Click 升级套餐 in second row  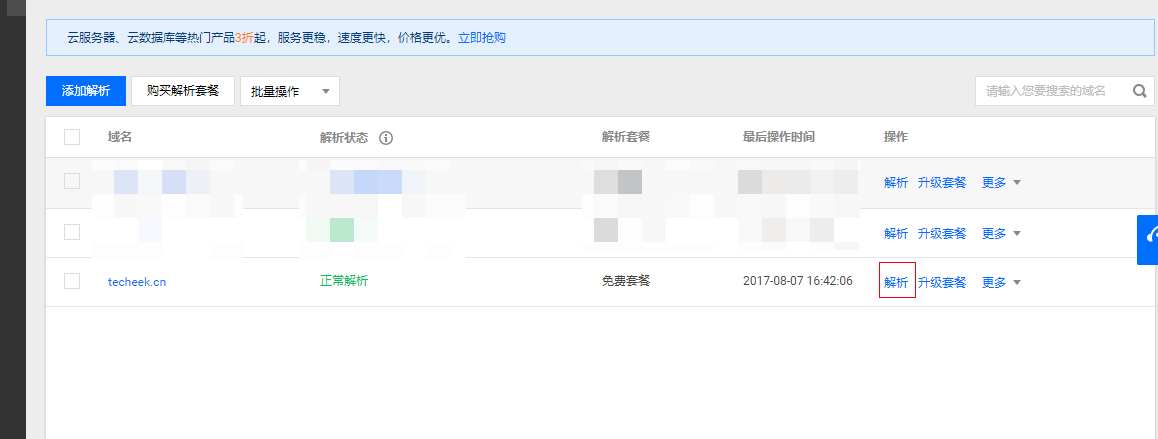pos(942,233)
